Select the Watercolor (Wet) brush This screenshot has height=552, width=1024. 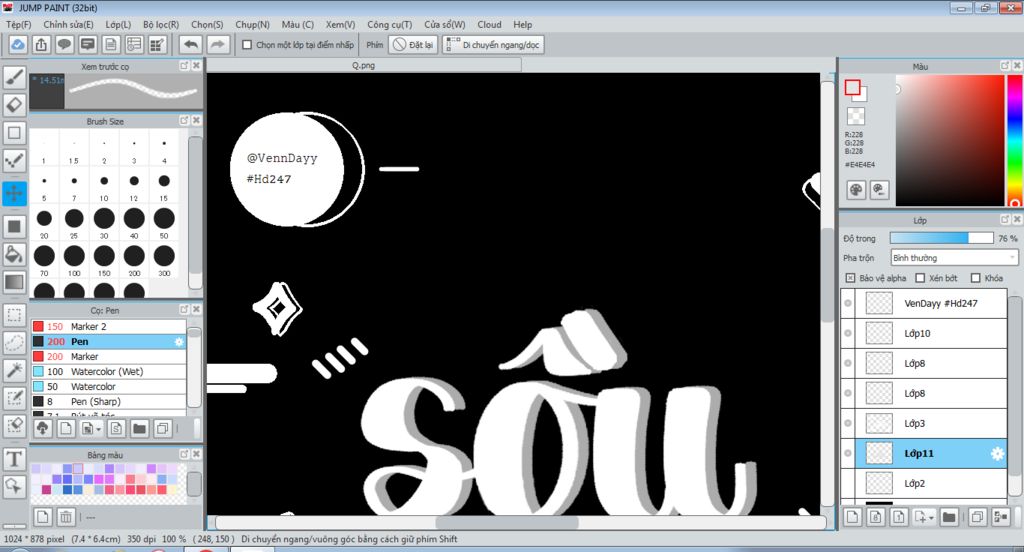tap(108, 372)
